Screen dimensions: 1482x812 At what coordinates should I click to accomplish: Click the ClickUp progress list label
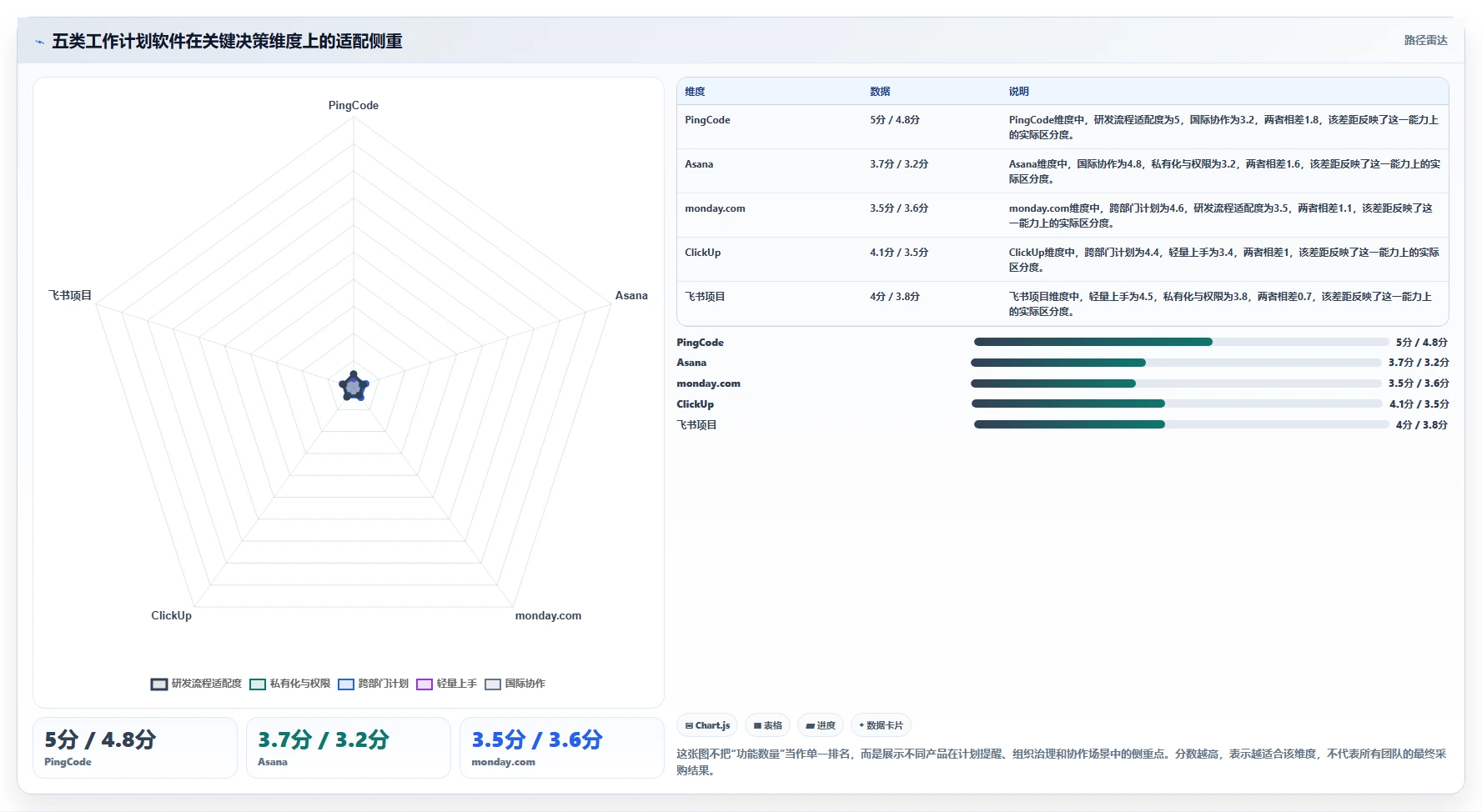click(x=695, y=404)
